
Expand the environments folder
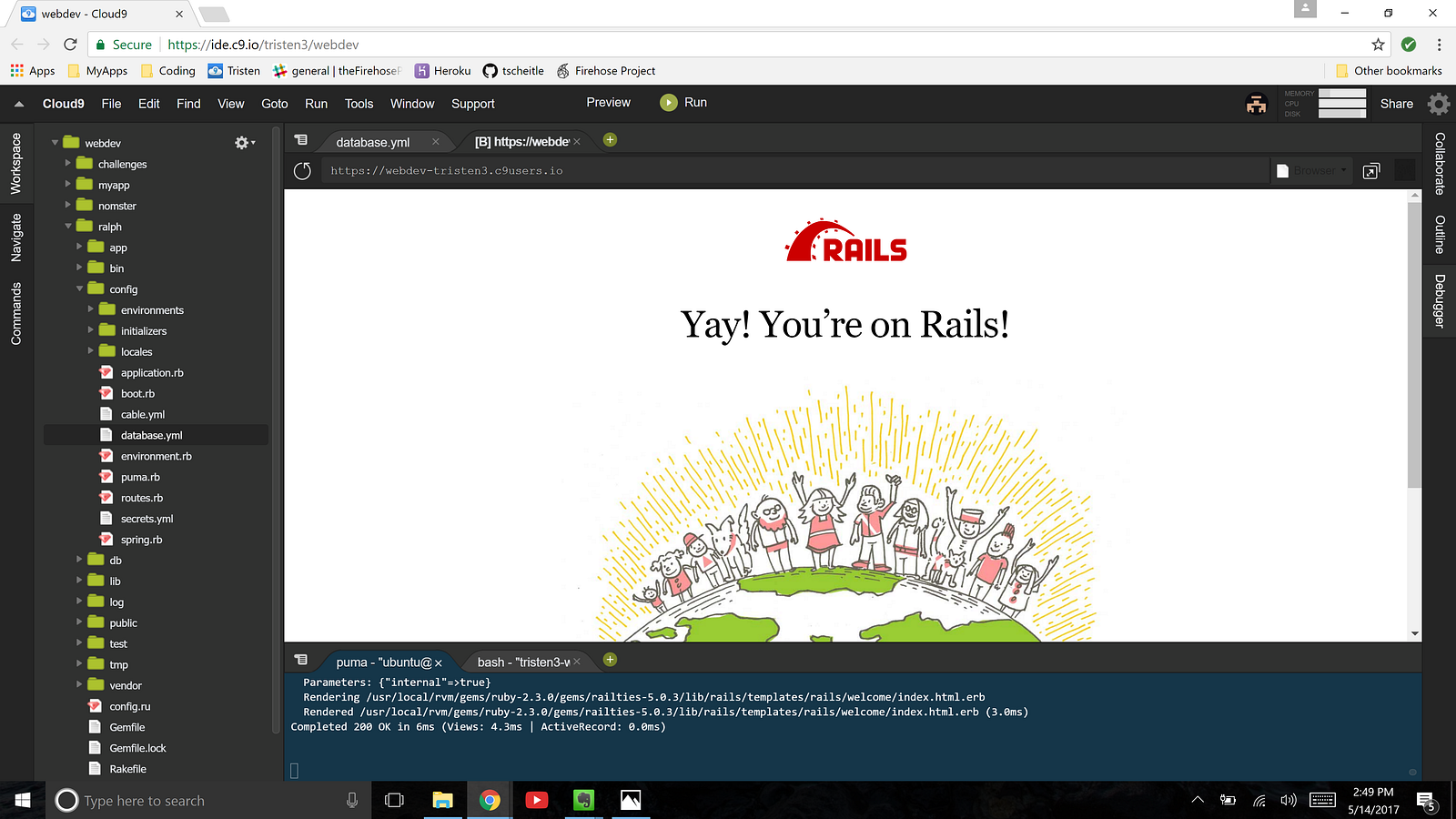[x=90, y=310]
